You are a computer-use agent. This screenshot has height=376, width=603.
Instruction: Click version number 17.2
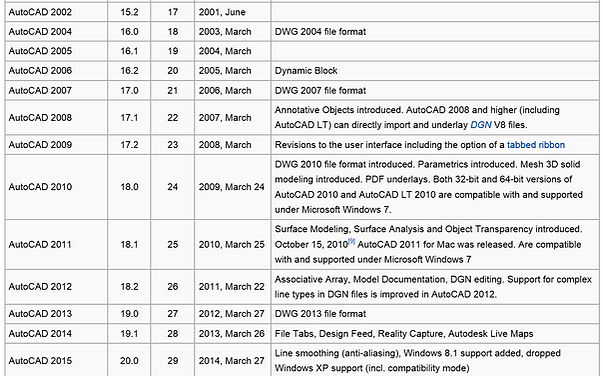tap(129, 145)
